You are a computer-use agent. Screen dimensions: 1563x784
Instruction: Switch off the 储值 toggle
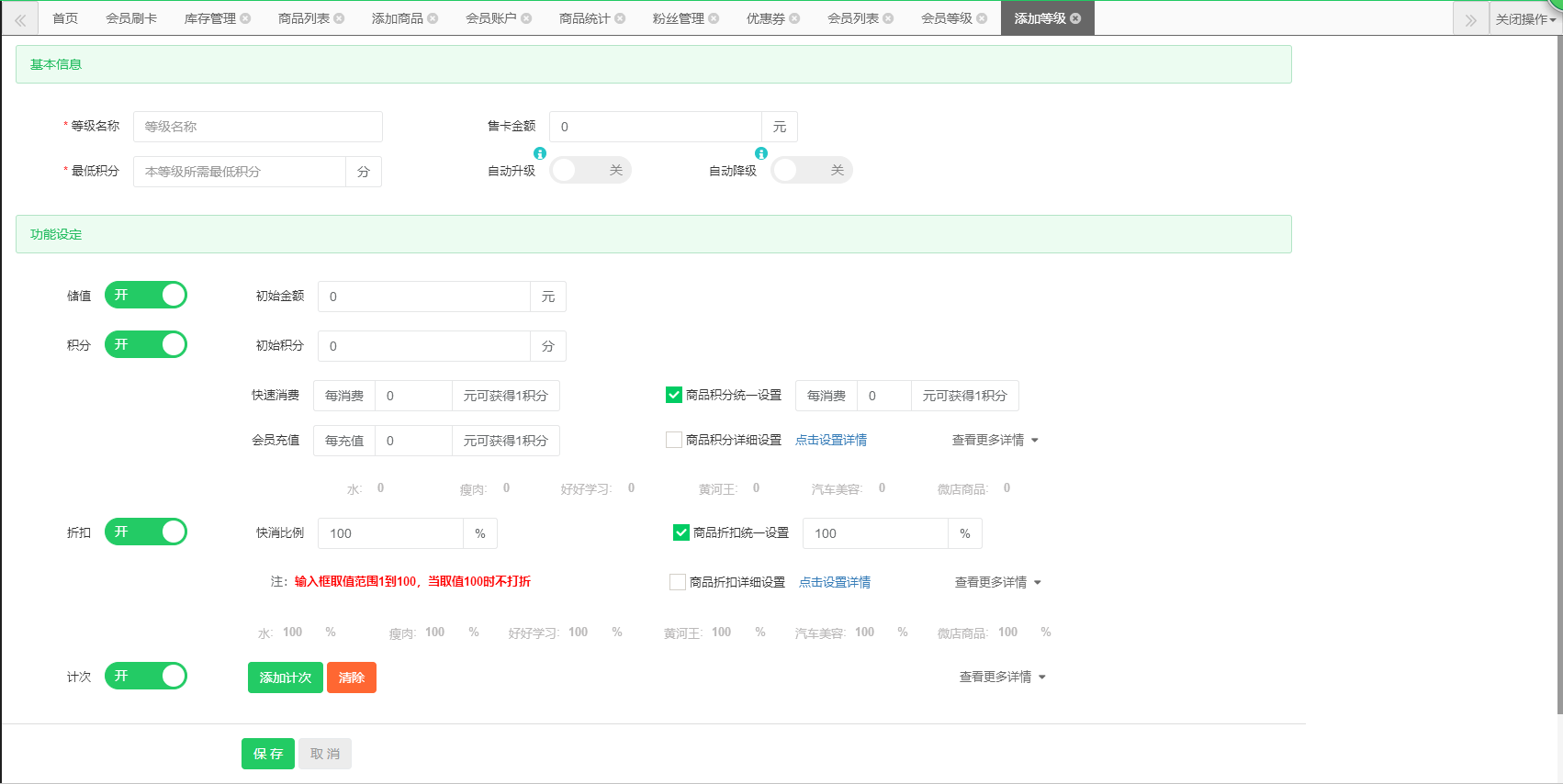pos(146,295)
